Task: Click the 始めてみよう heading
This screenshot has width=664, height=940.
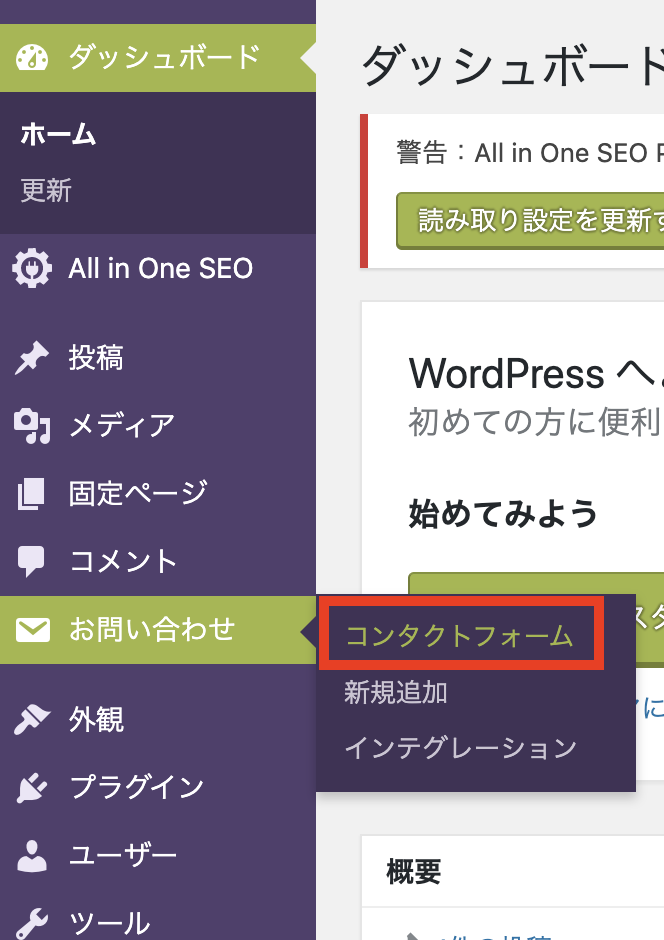Action: point(503,514)
